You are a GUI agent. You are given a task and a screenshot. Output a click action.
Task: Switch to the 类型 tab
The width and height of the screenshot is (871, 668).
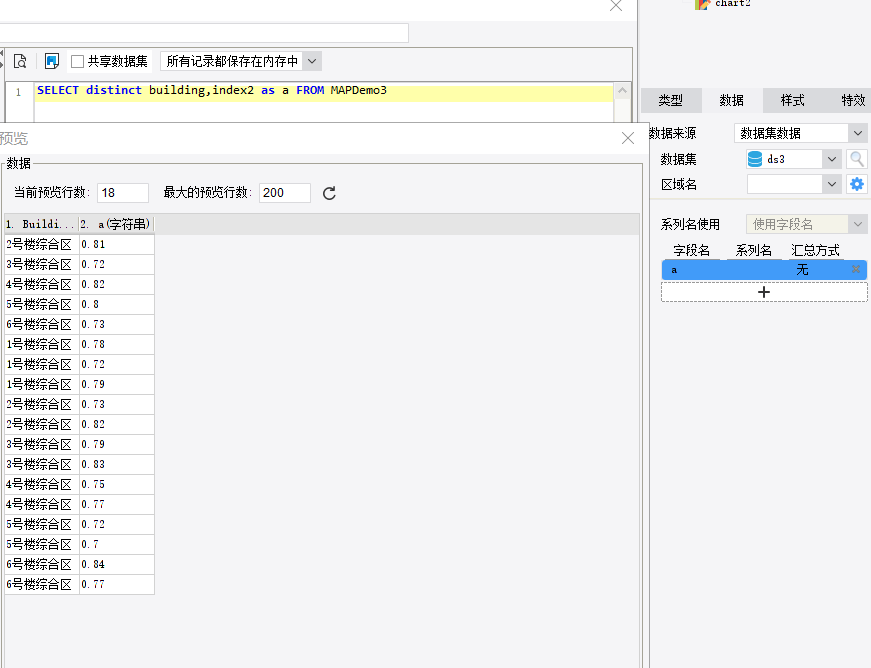[670, 101]
